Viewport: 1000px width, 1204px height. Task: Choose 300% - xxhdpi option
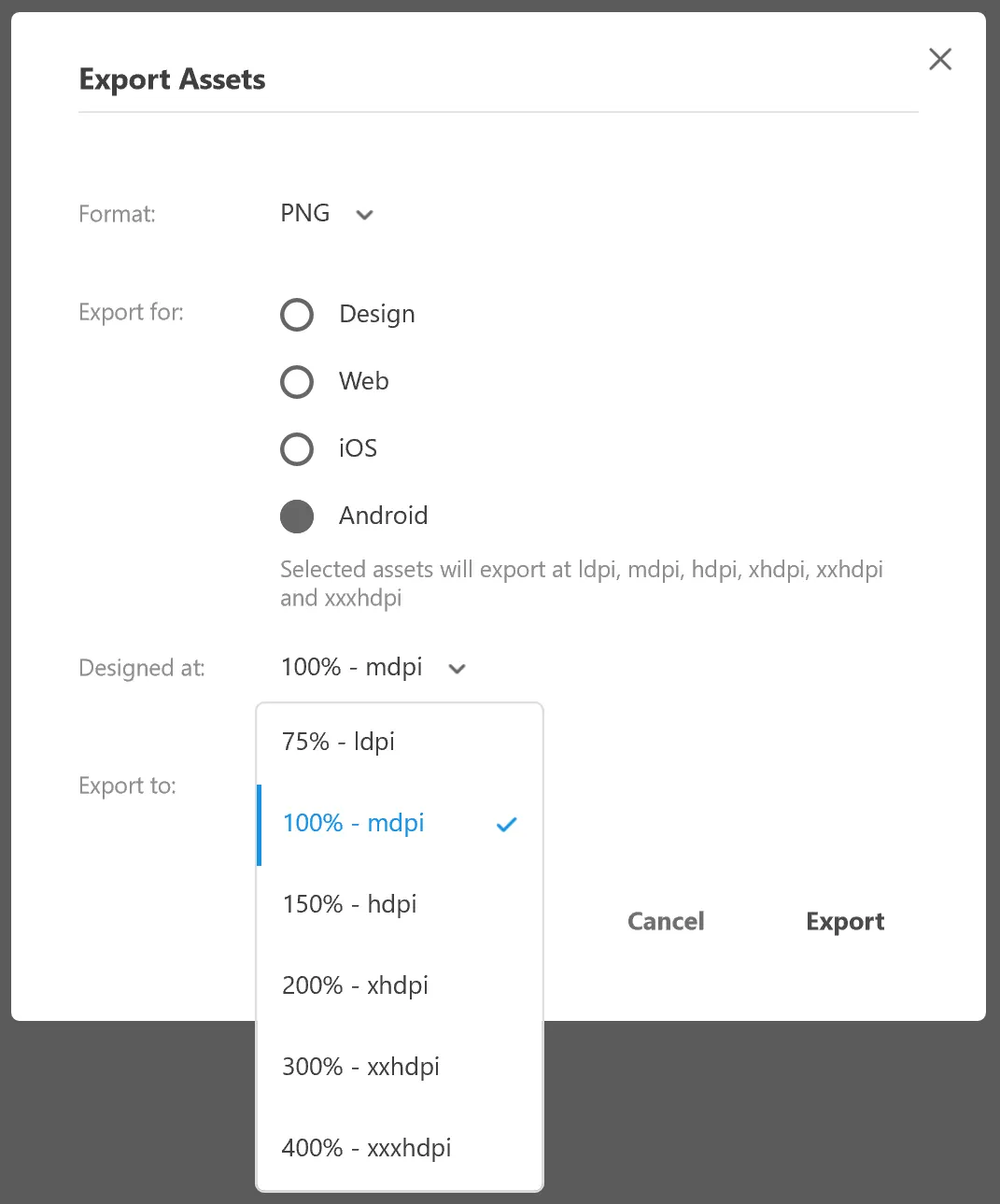point(361,1068)
